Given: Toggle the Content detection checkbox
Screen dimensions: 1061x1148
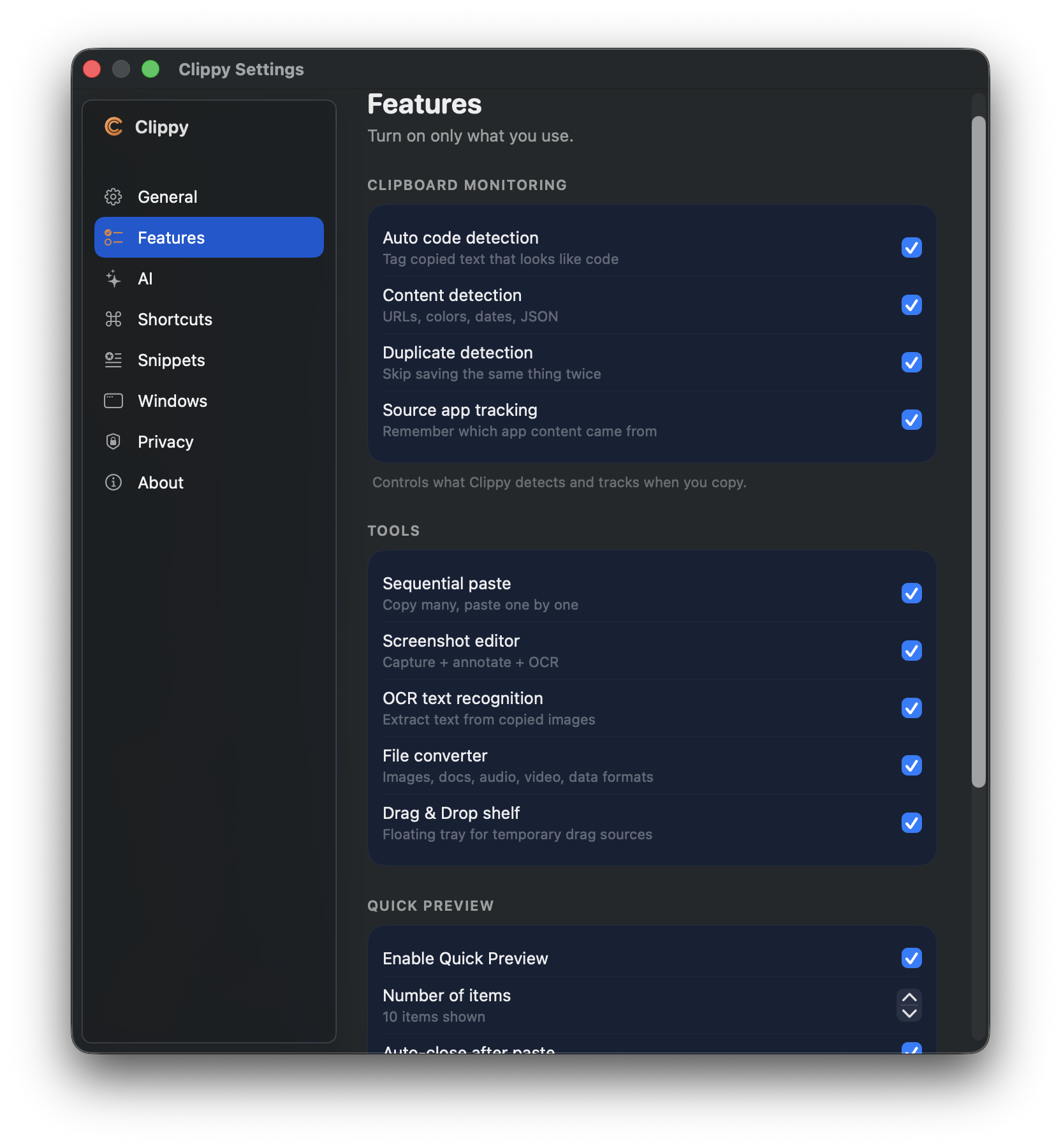Looking at the screenshot, I should tap(912, 305).
